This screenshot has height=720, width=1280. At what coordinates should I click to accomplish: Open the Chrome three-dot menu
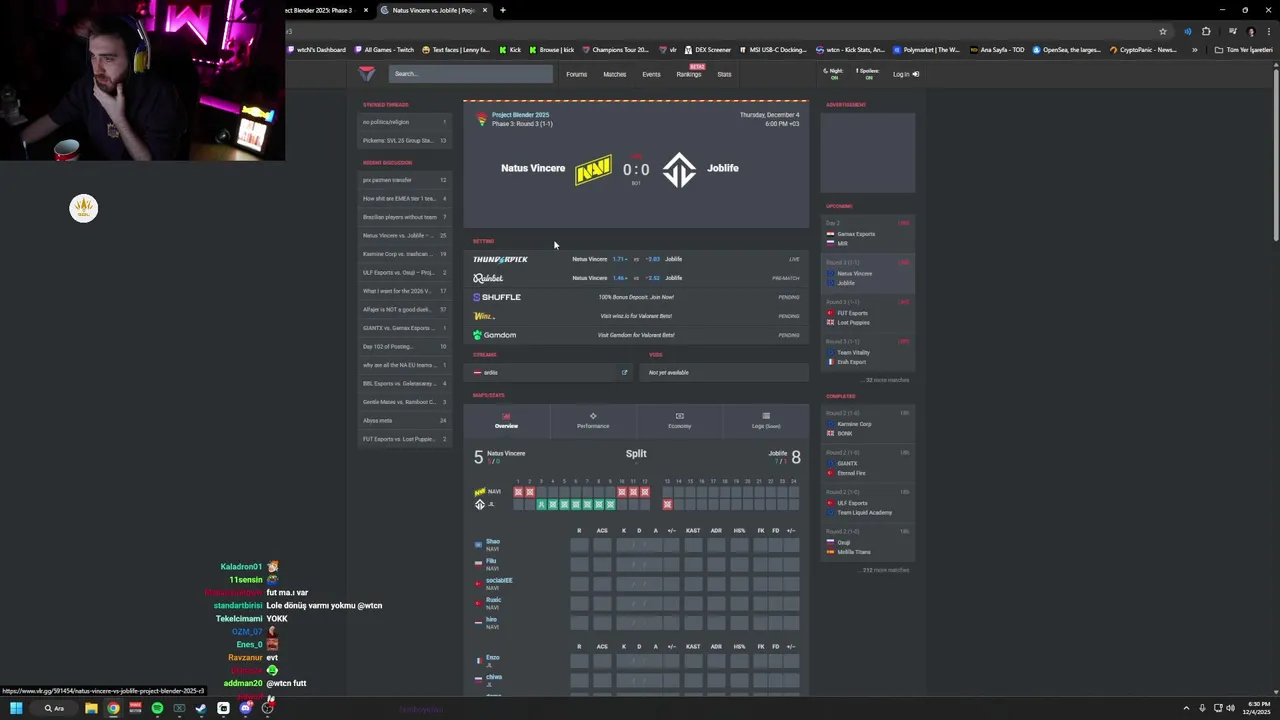click(x=1269, y=31)
